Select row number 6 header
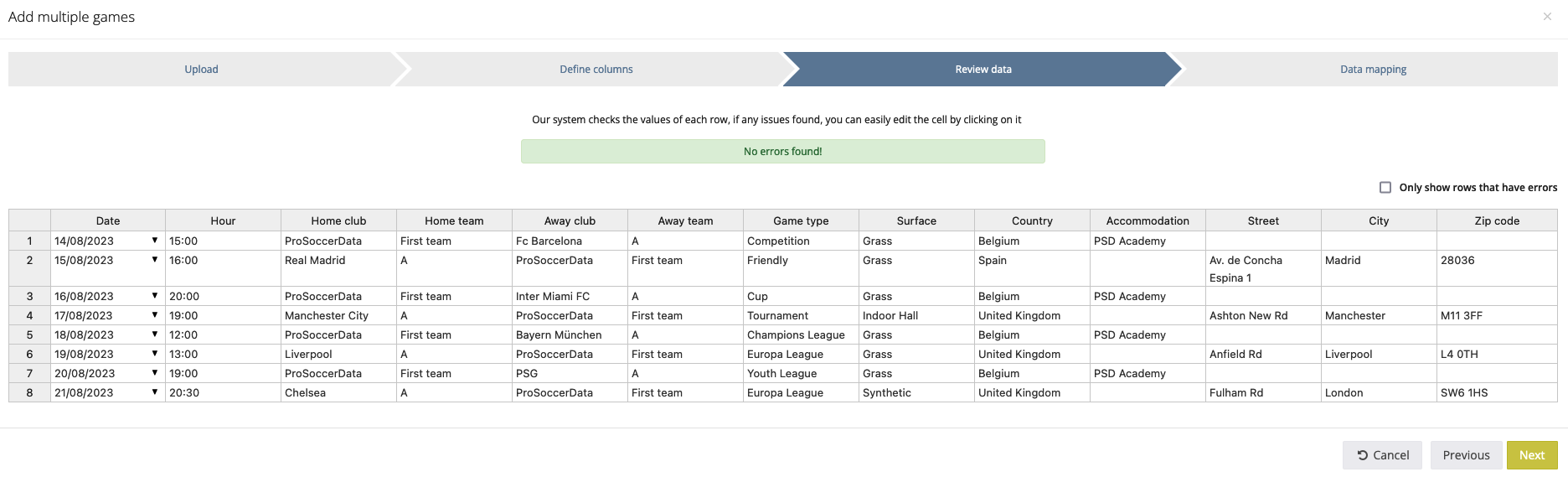This screenshot has width=1568, height=477. coord(30,355)
